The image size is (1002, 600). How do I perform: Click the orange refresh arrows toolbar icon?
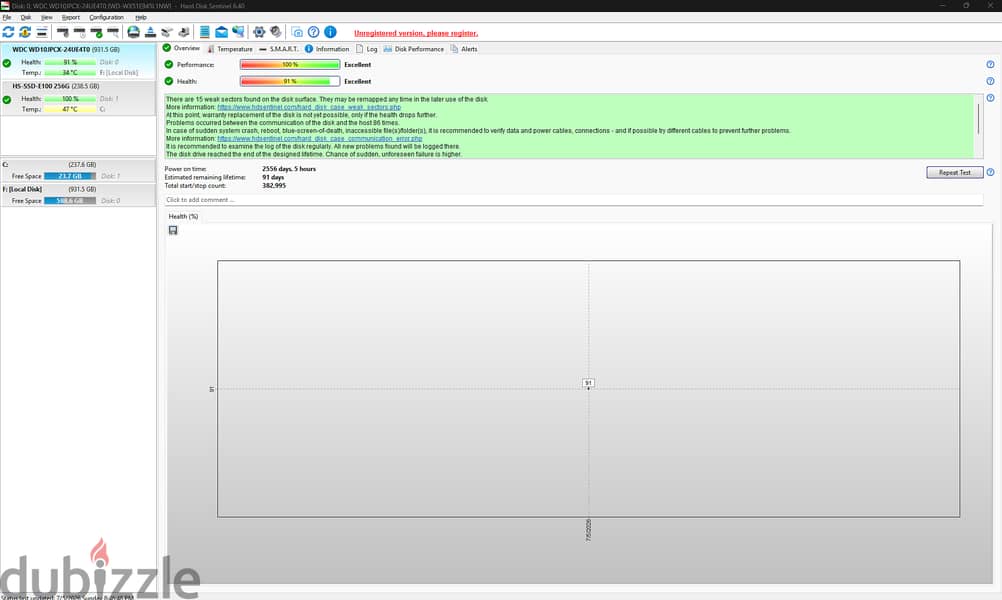click(25, 32)
